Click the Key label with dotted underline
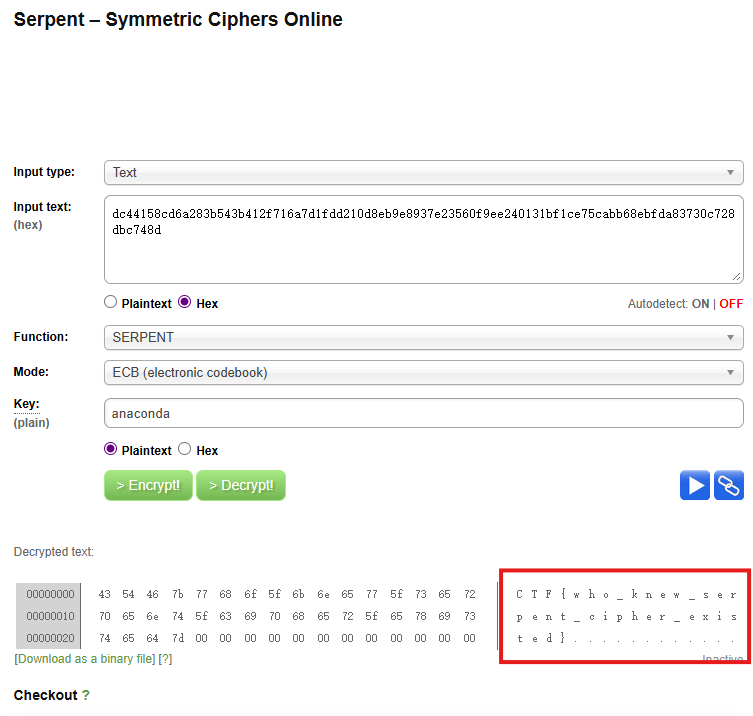This screenshot has width=753, height=716. pyautogui.click(x=26, y=404)
